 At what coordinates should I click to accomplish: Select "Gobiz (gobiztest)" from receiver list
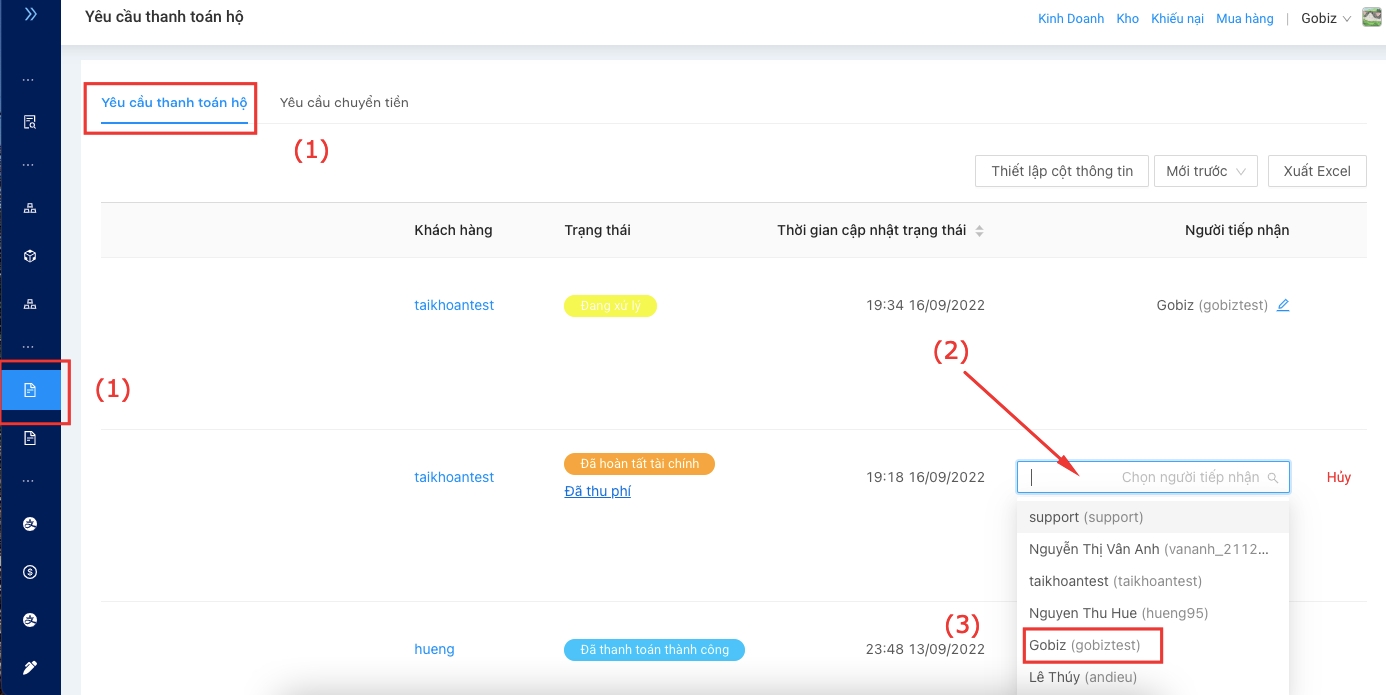[1085, 645]
